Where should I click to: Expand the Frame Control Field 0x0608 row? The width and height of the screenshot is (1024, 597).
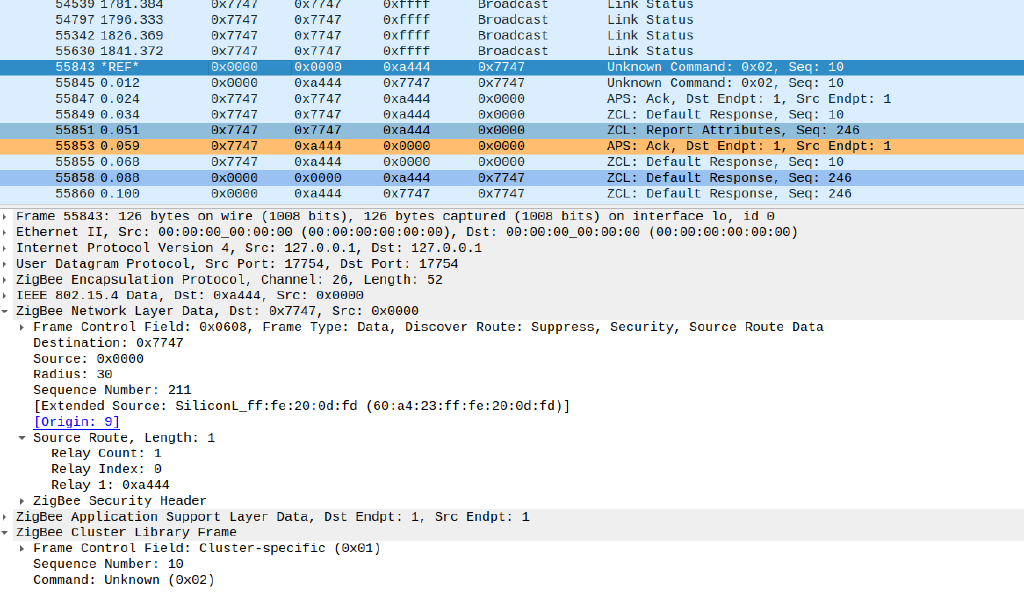click(x=20, y=326)
